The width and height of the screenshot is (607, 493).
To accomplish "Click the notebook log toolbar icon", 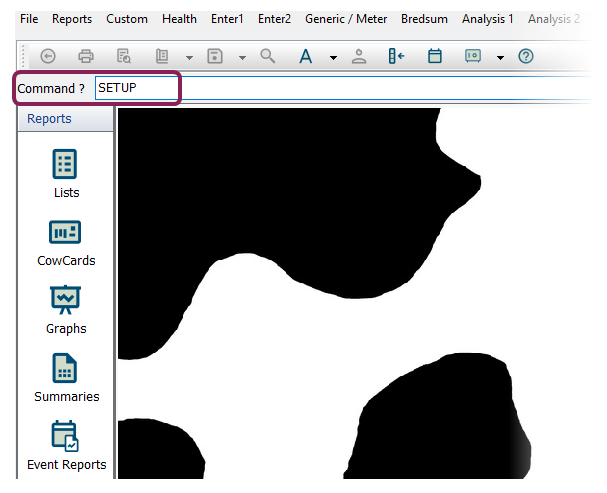I will pyautogui.click(x=162, y=56).
